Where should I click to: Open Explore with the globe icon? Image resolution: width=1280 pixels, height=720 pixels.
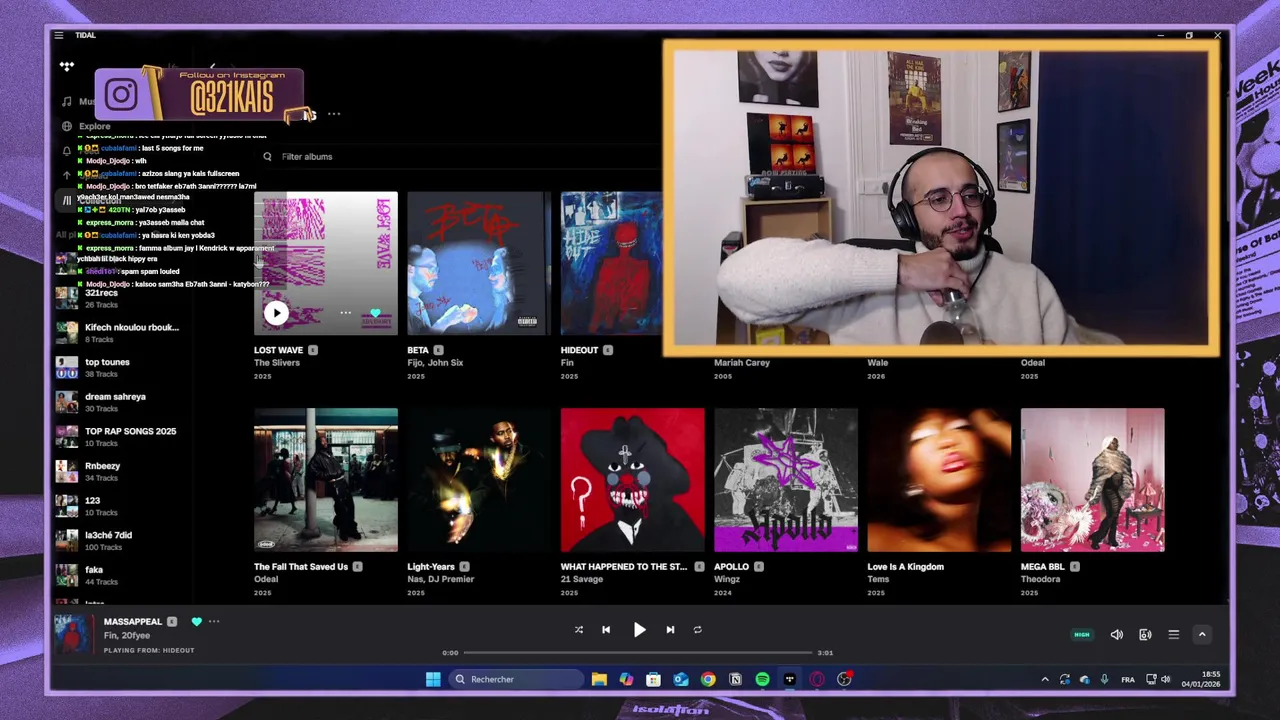(x=67, y=126)
